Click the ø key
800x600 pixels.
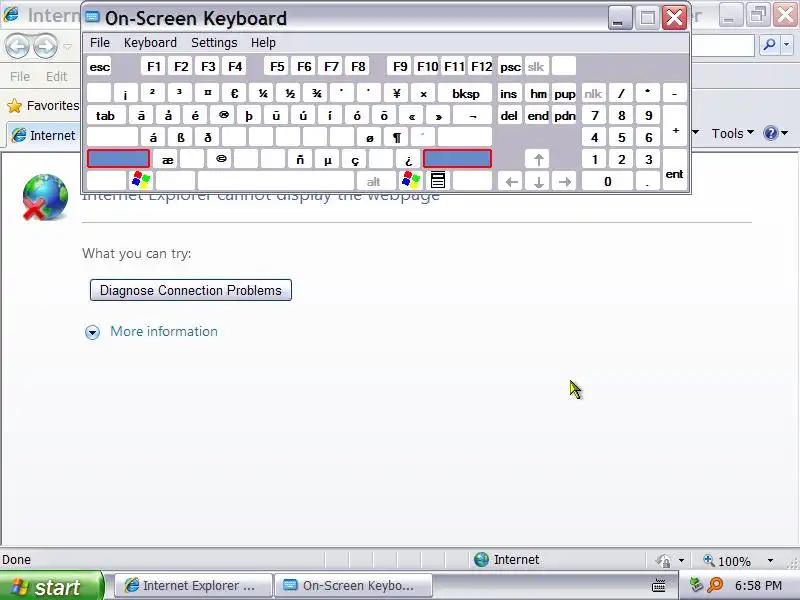[370, 137]
